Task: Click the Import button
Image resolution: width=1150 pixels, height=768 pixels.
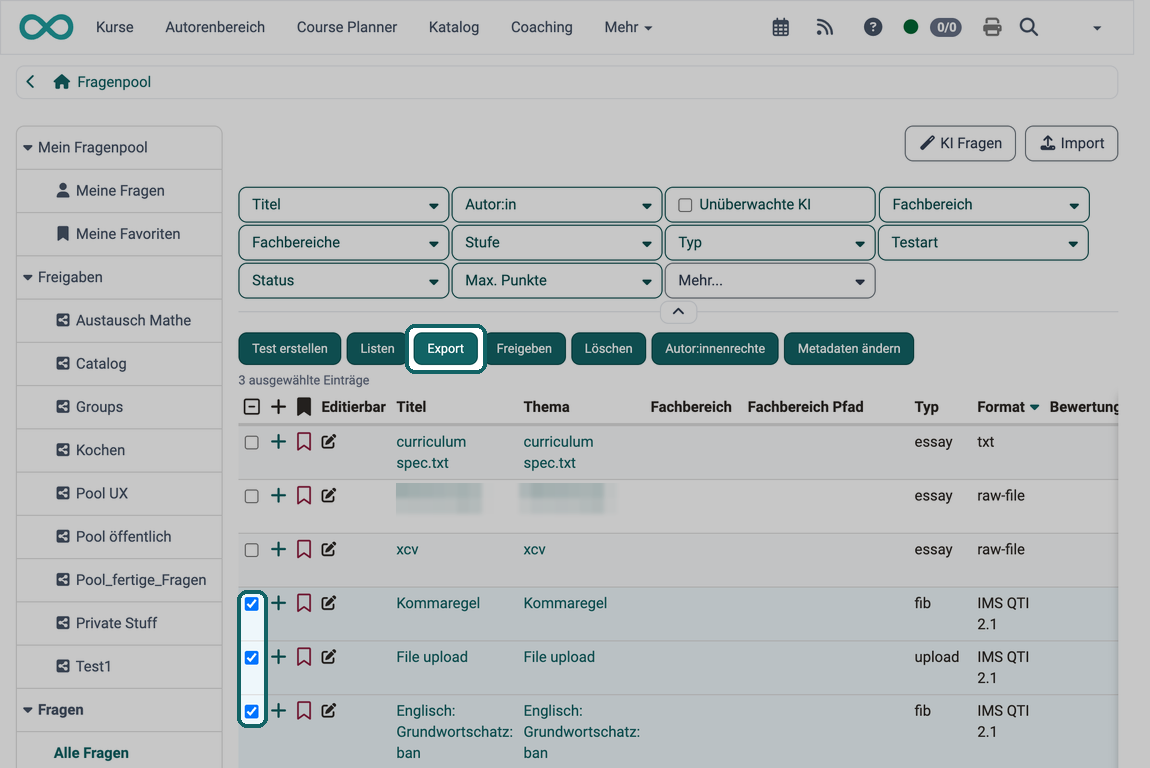Action: pos(1072,143)
